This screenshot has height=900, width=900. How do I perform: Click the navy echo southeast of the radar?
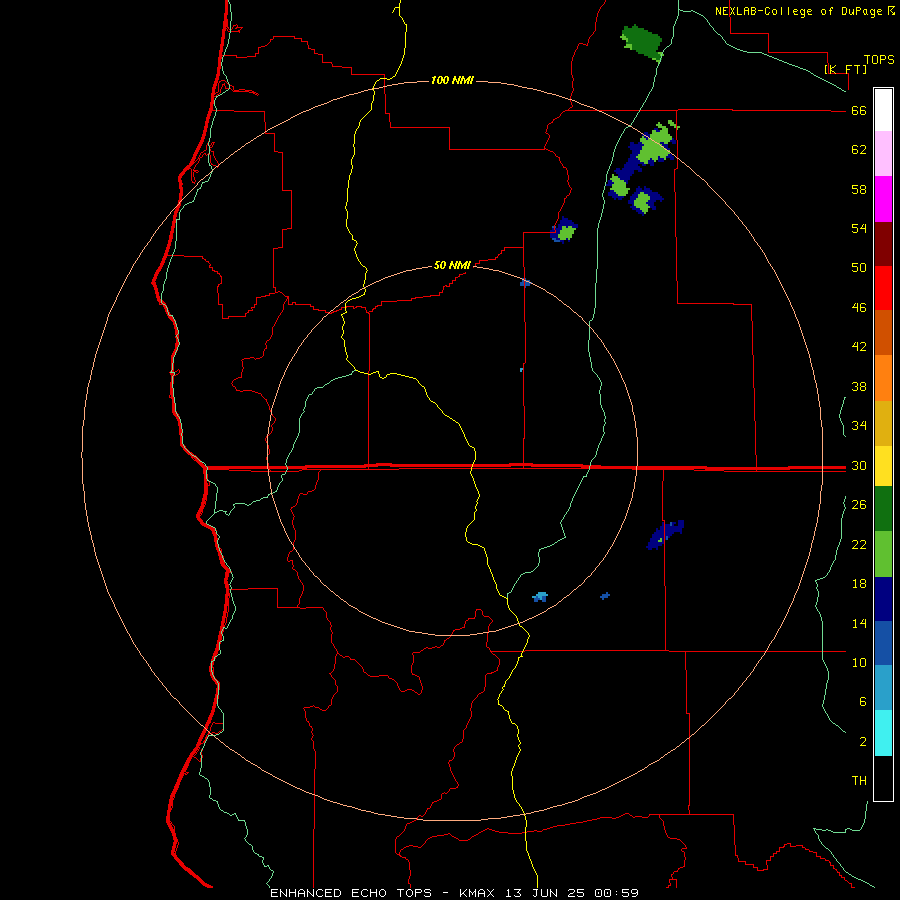(x=665, y=534)
